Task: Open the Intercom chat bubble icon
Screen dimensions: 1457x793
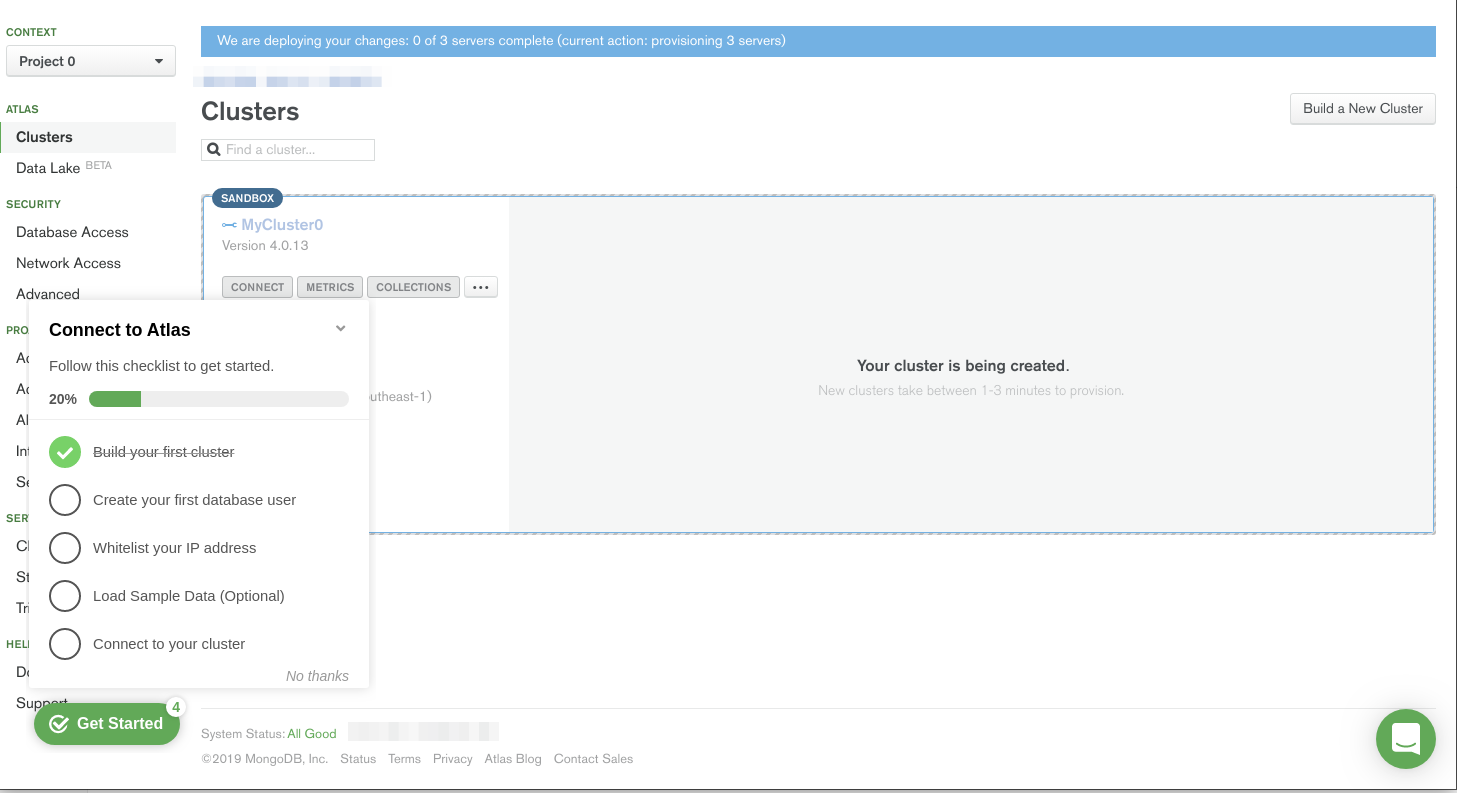Action: click(1405, 739)
